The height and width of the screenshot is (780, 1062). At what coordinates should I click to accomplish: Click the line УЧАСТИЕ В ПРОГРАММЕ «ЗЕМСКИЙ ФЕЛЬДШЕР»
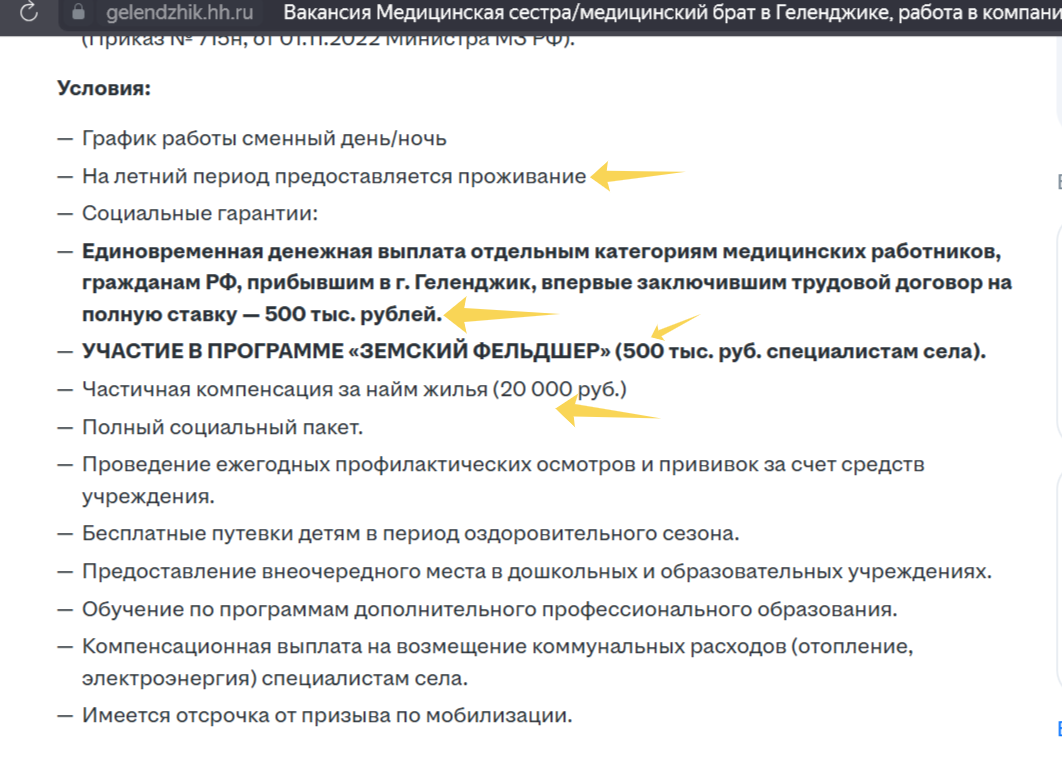click(534, 351)
